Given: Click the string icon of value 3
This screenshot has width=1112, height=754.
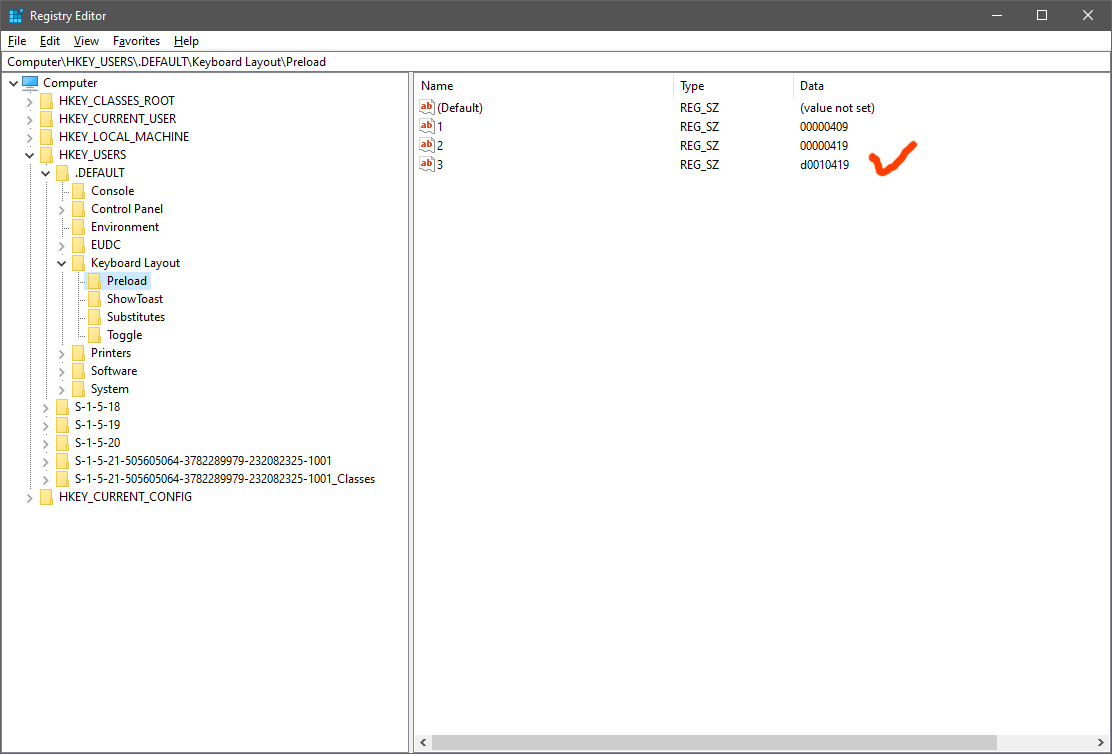Looking at the screenshot, I should point(427,165).
